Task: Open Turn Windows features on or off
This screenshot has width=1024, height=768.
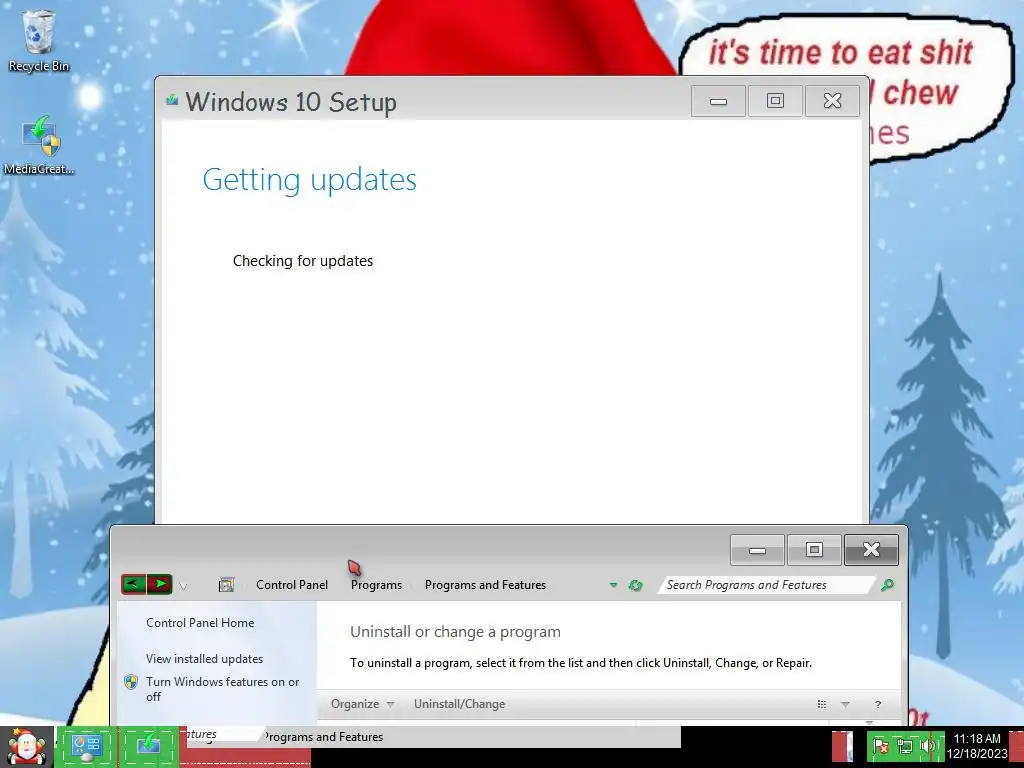Action: (223, 689)
